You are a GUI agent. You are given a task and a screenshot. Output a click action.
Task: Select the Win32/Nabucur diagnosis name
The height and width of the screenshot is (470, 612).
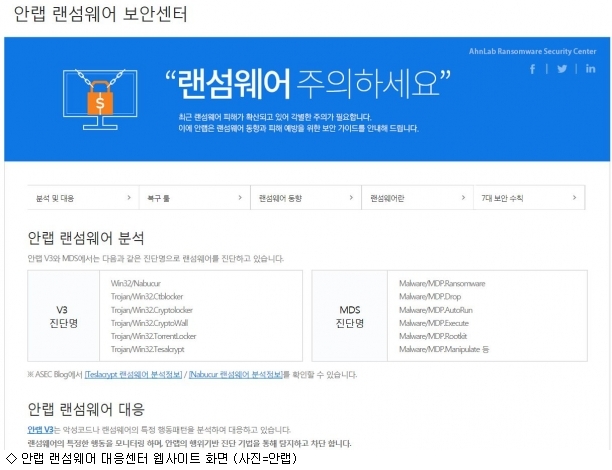[x=135, y=283]
